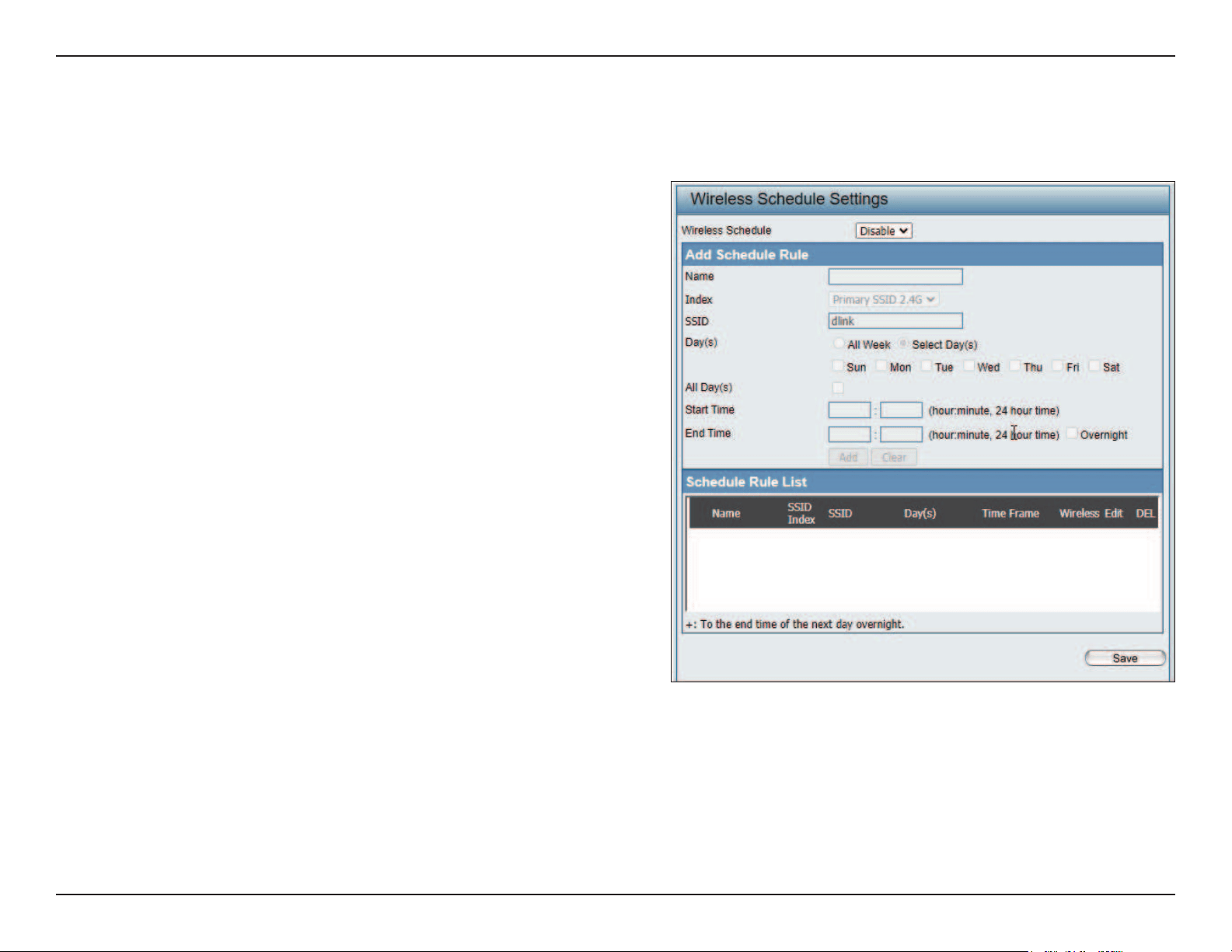Viewport: 1232px width, 952px height.
Task: Click the Start Time minute field
Action: pyautogui.click(x=902, y=410)
